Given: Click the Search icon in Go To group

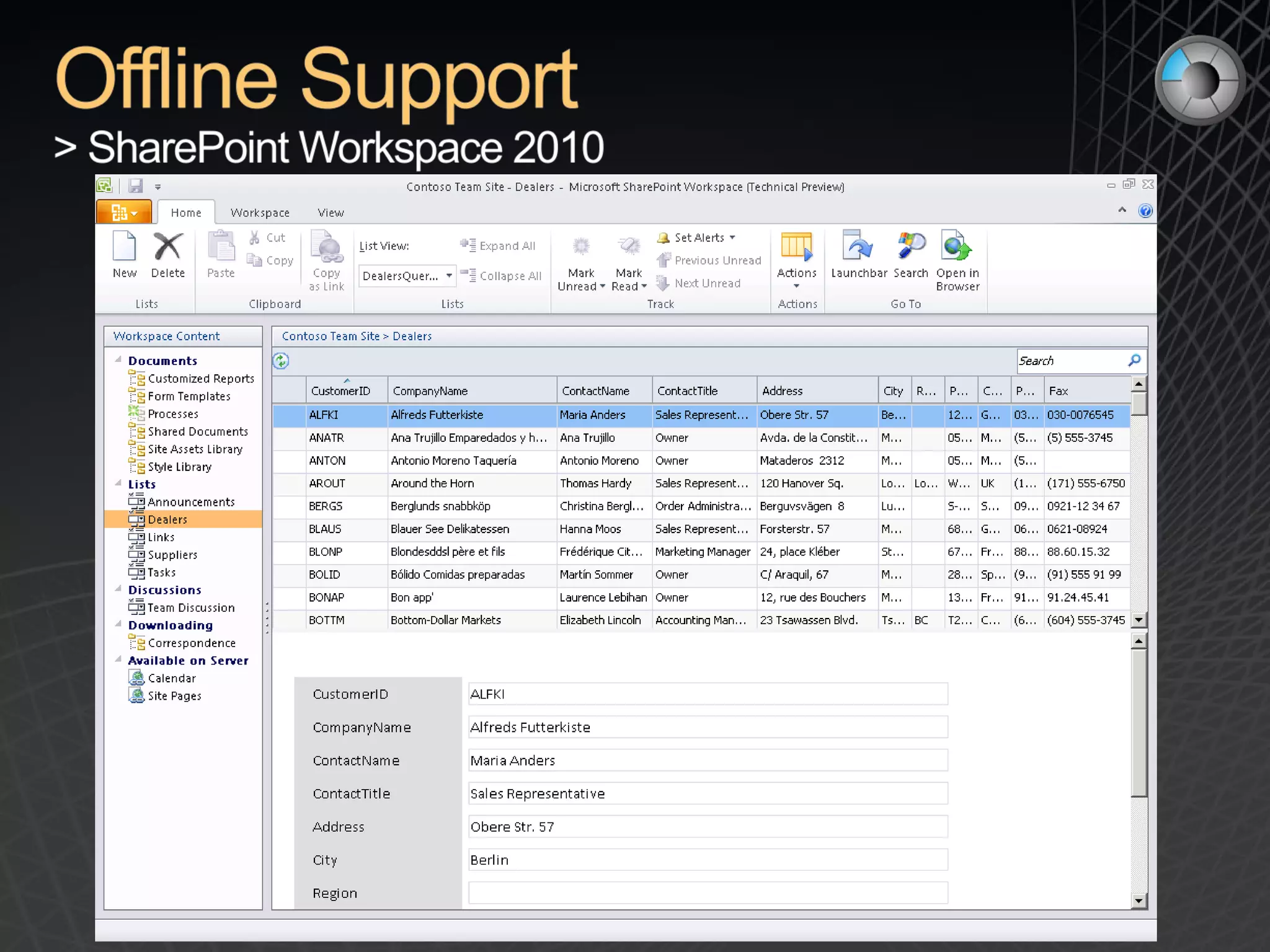Looking at the screenshot, I should 910,247.
